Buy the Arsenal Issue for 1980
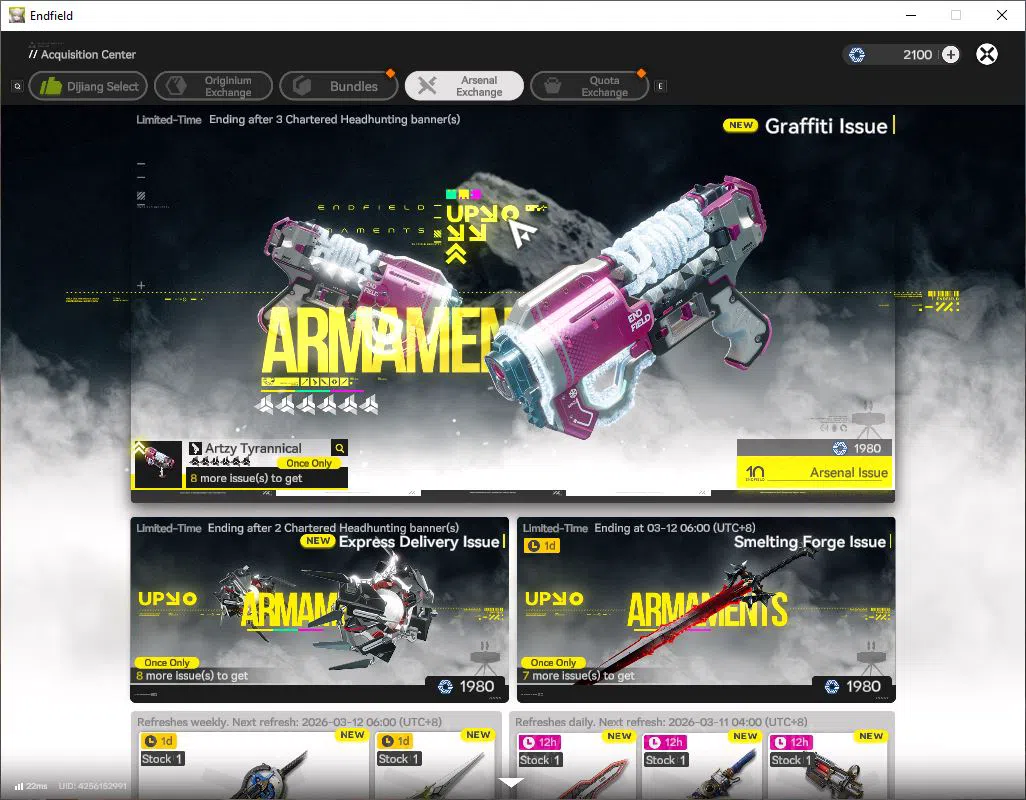This screenshot has height=800, width=1026. (x=815, y=464)
